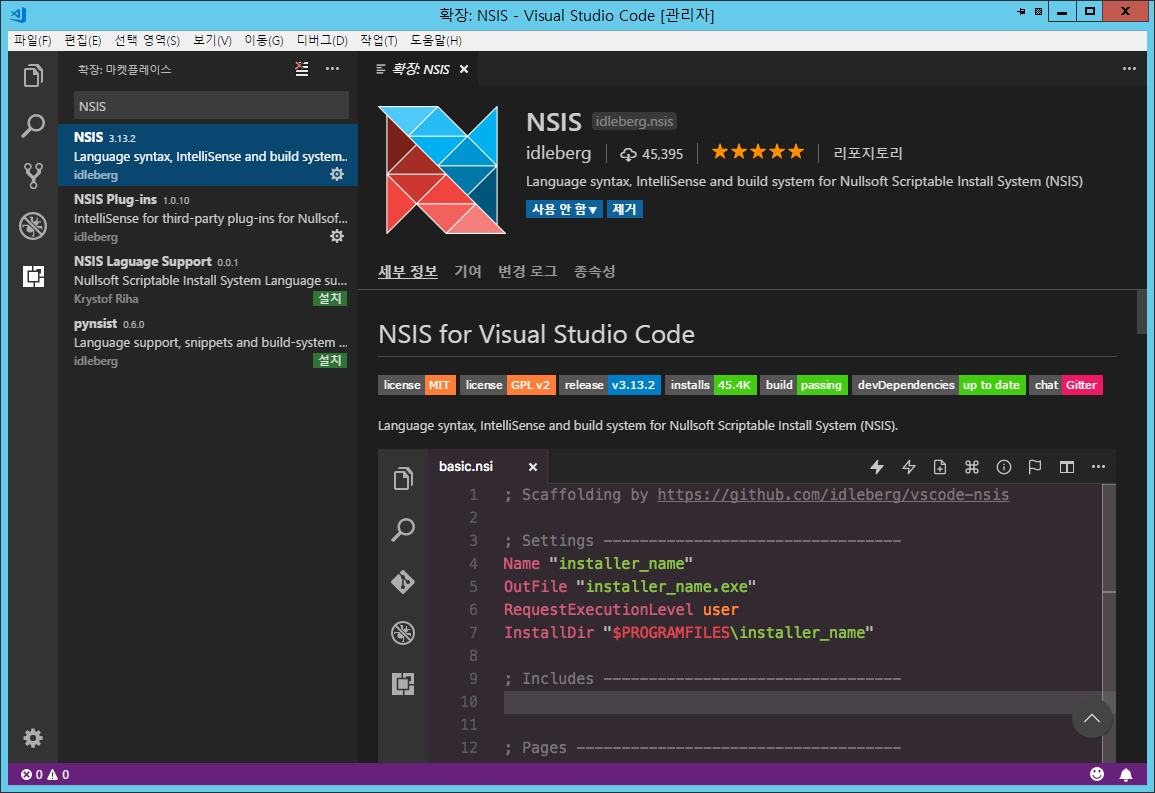The image size is (1155, 793).
Task: Select NSIS Plug-ins in extension list
Action: coord(208,217)
